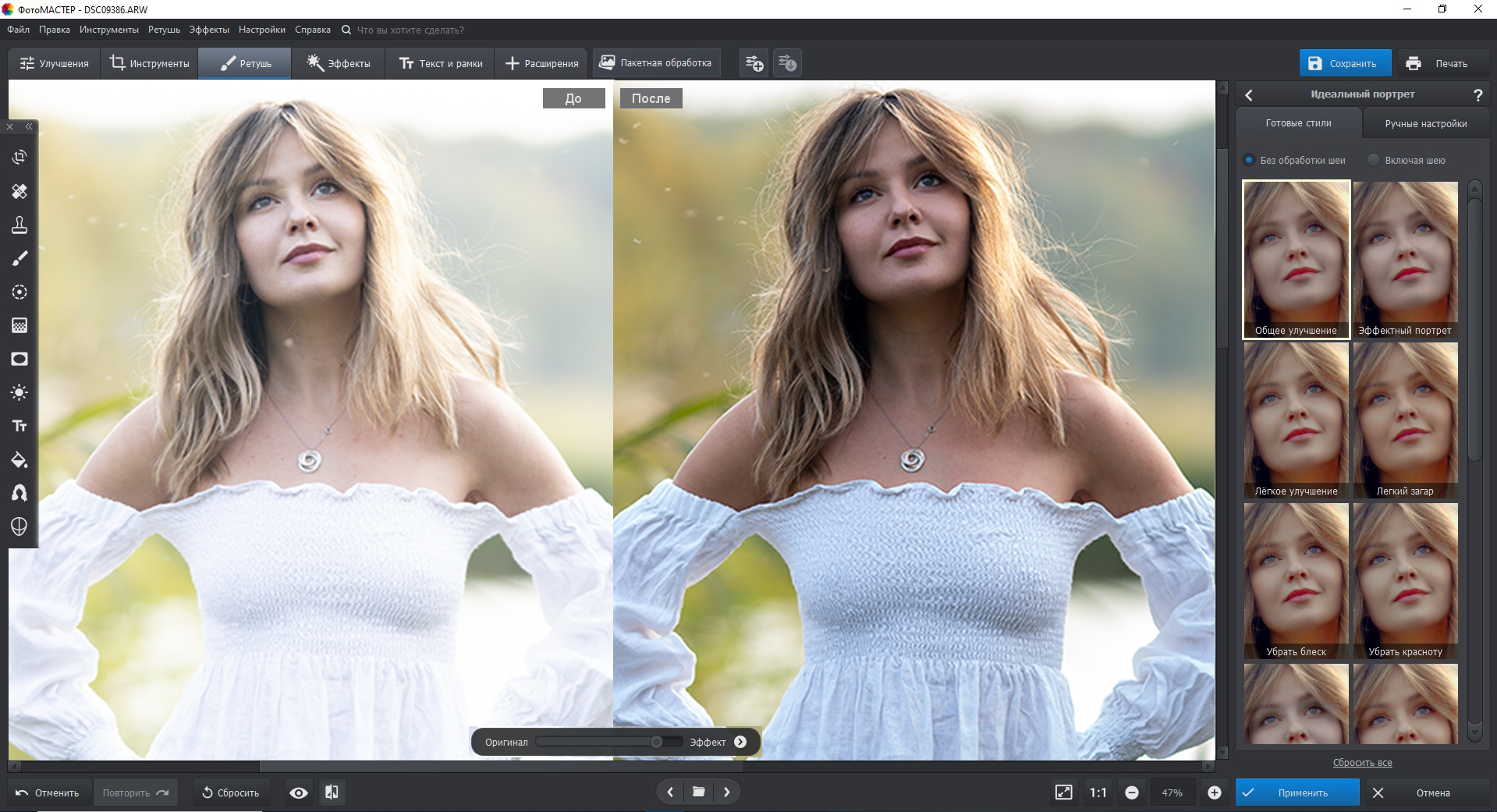
Task: Go back using the panel's left arrow
Action: [1249, 94]
